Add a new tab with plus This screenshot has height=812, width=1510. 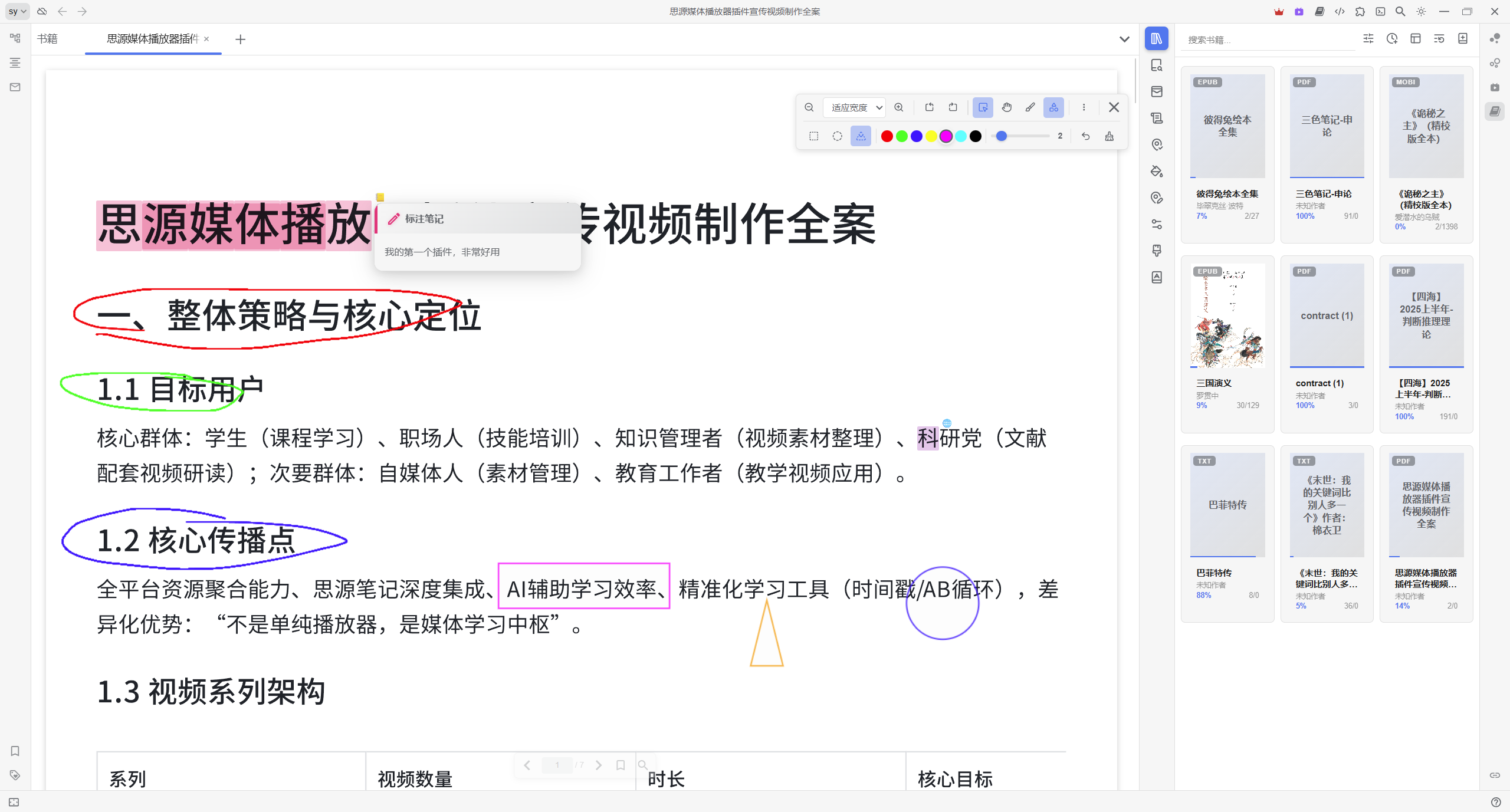240,40
